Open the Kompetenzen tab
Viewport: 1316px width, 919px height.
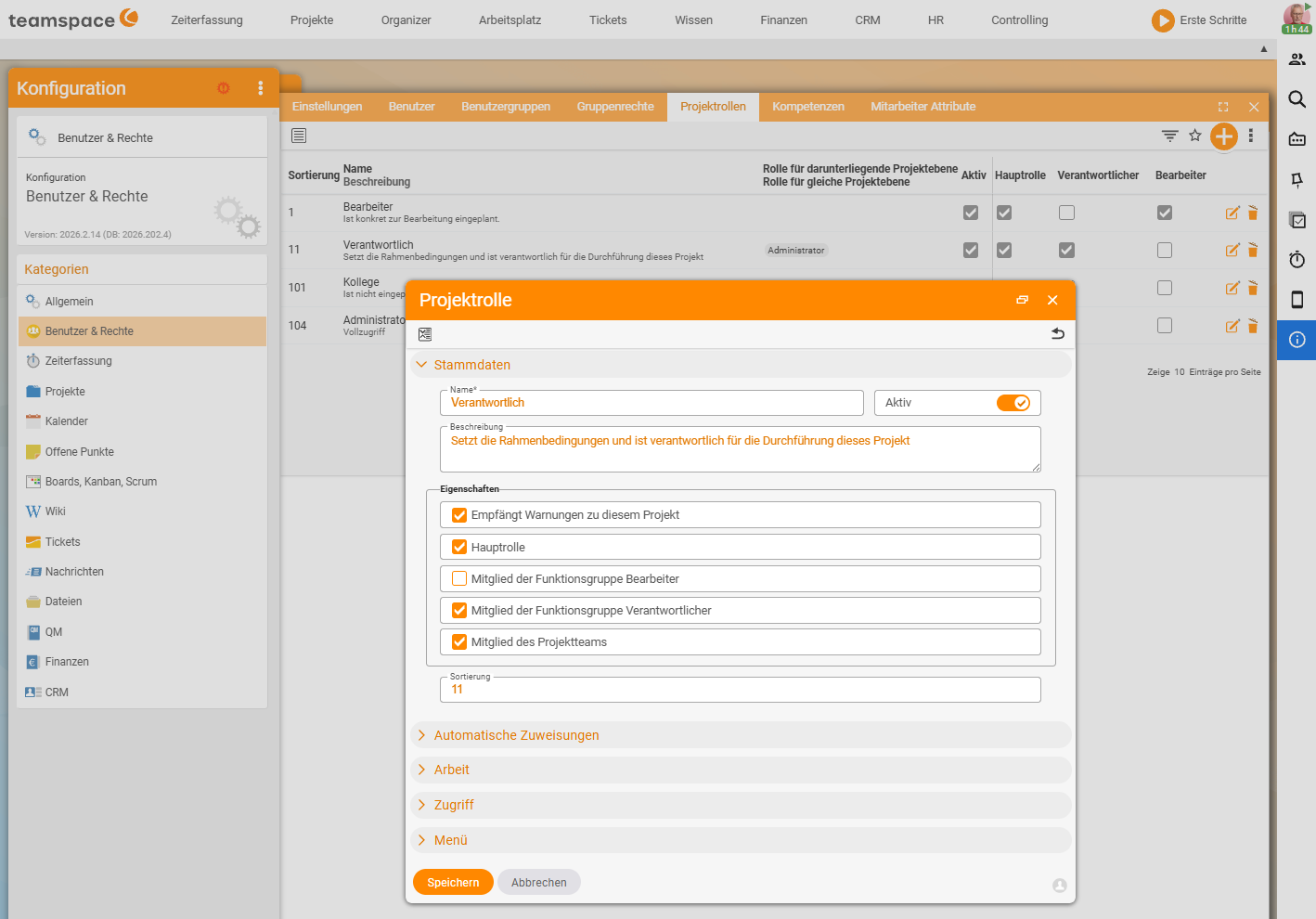pos(808,107)
